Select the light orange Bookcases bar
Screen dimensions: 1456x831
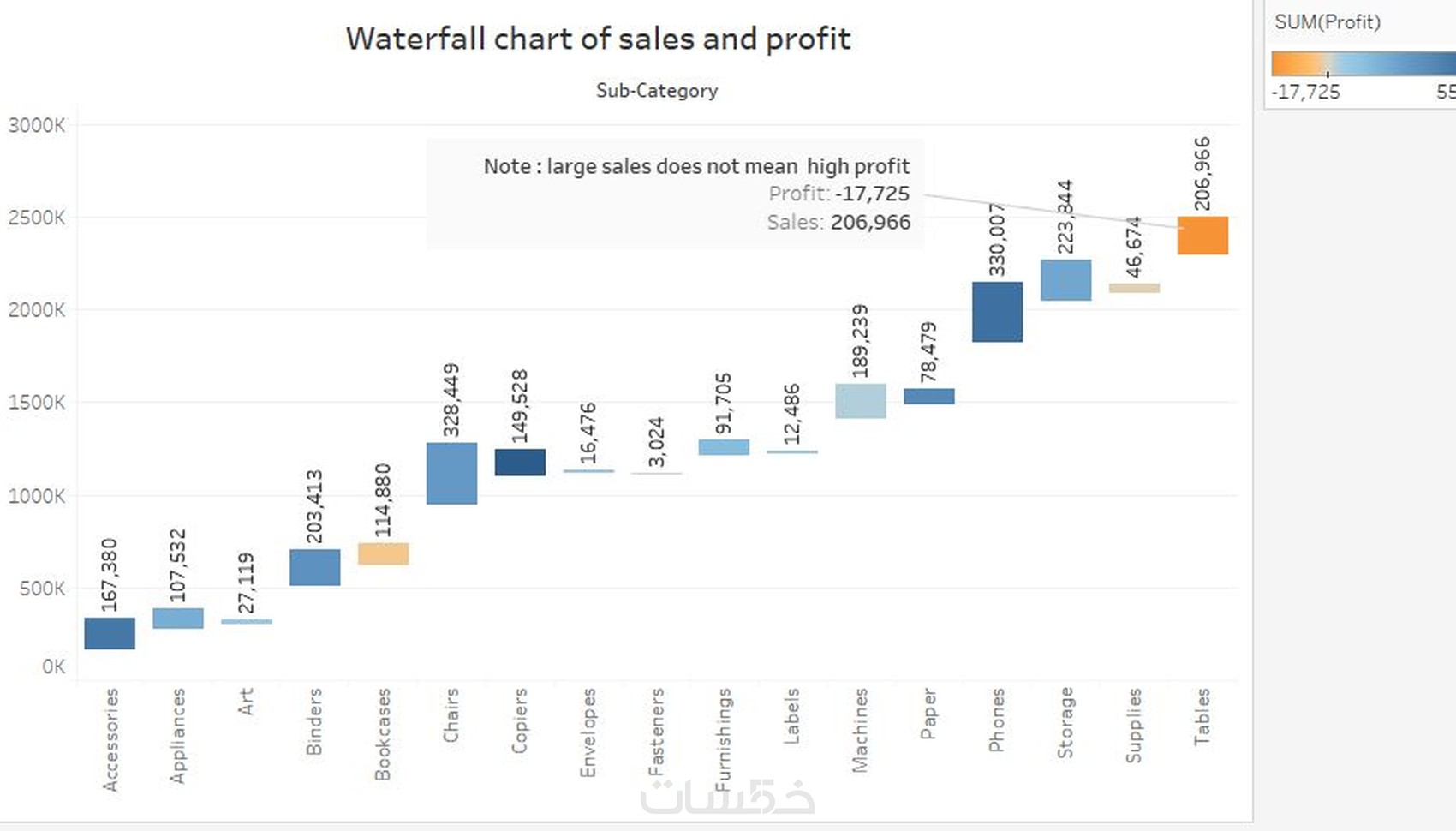click(x=383, y=553)
